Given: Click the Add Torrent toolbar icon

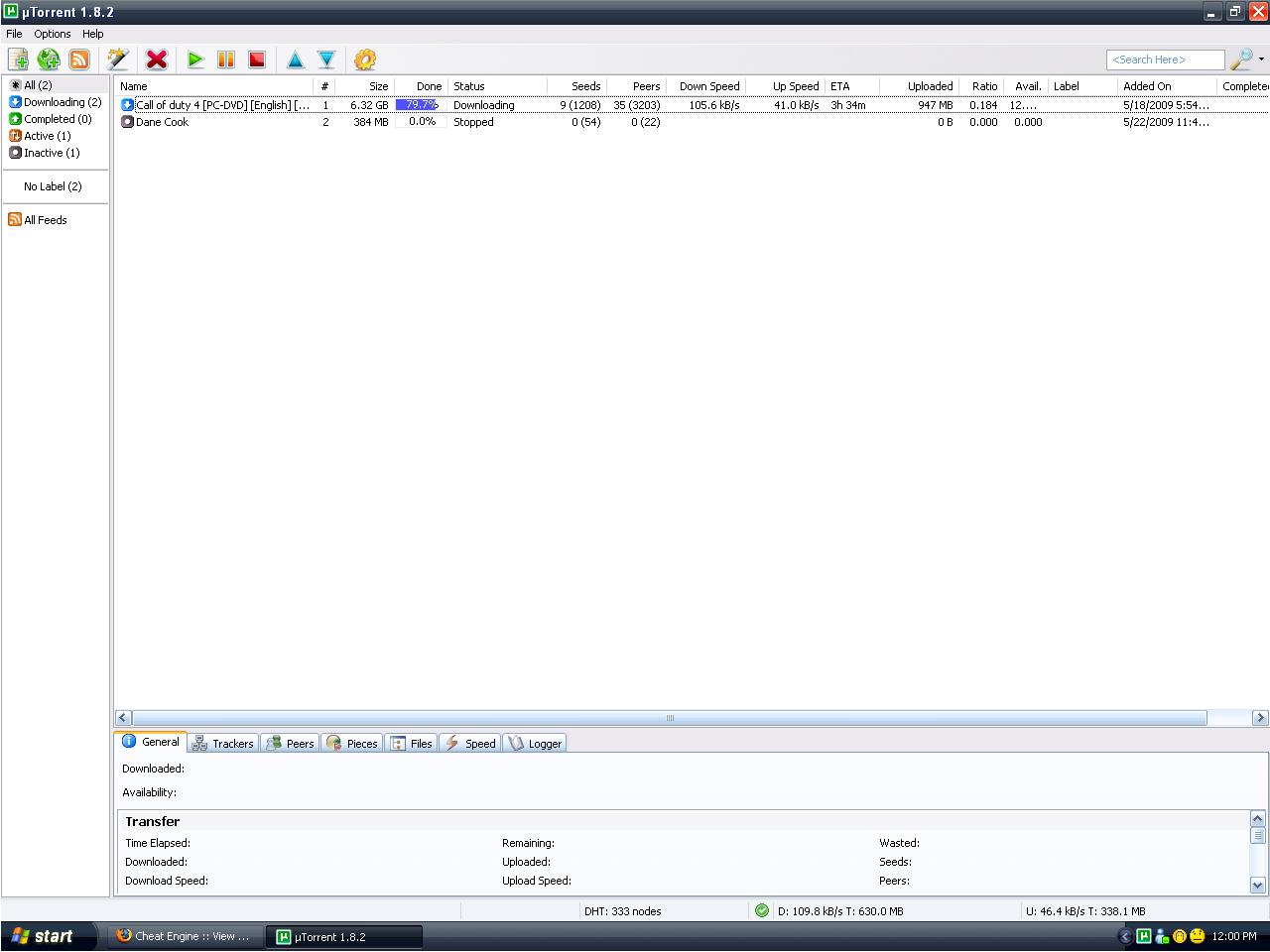Looking at the screenshot, I should [x=18, y=59].
